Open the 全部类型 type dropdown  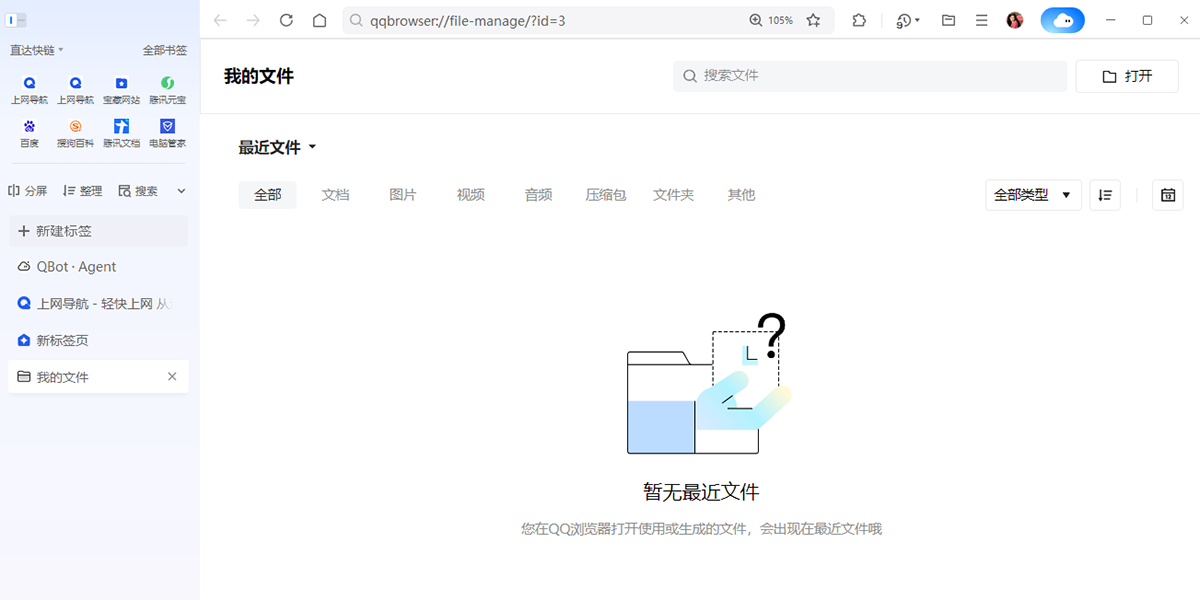pyautogui.click(x=1033, y=195)
